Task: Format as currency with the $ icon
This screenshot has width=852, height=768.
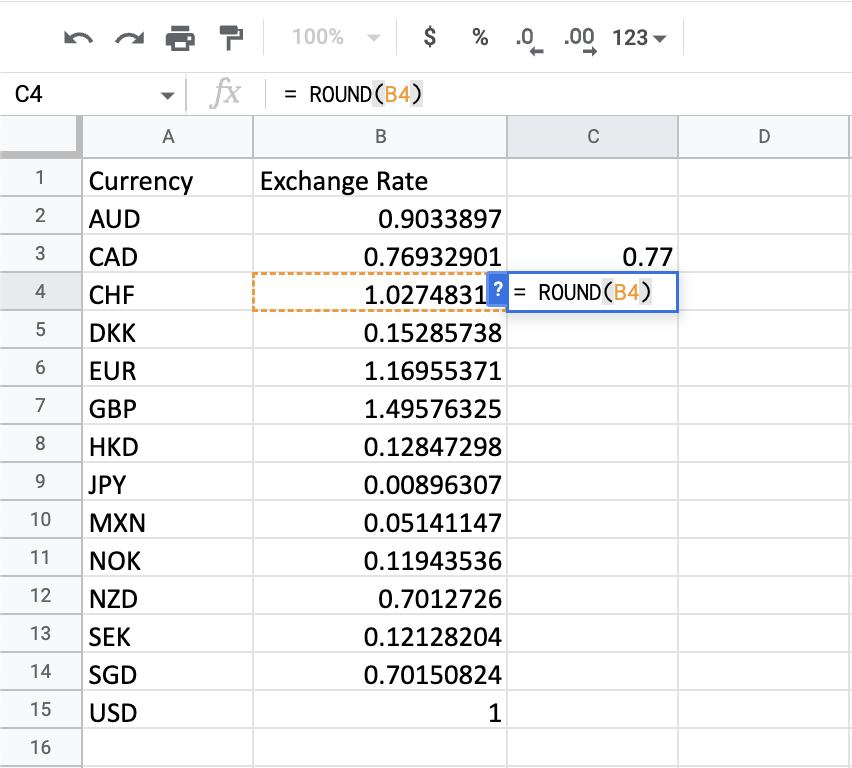Action: (429, 37)
